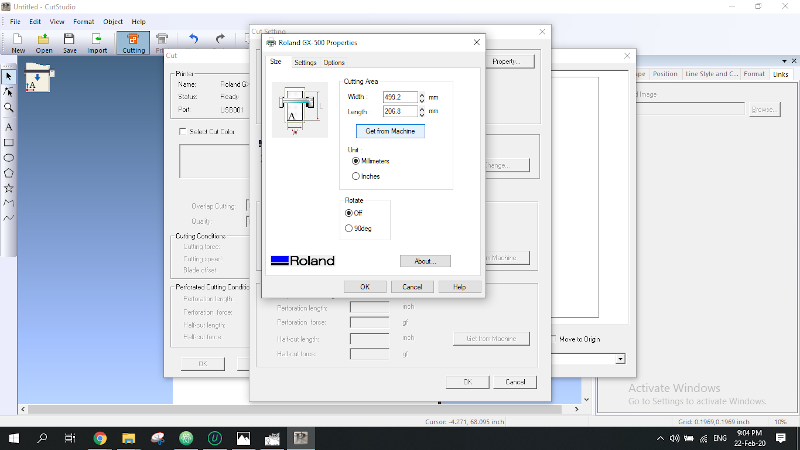The image size is (800, 450).
Task: Open the Help menu
Action: (138, 22)
